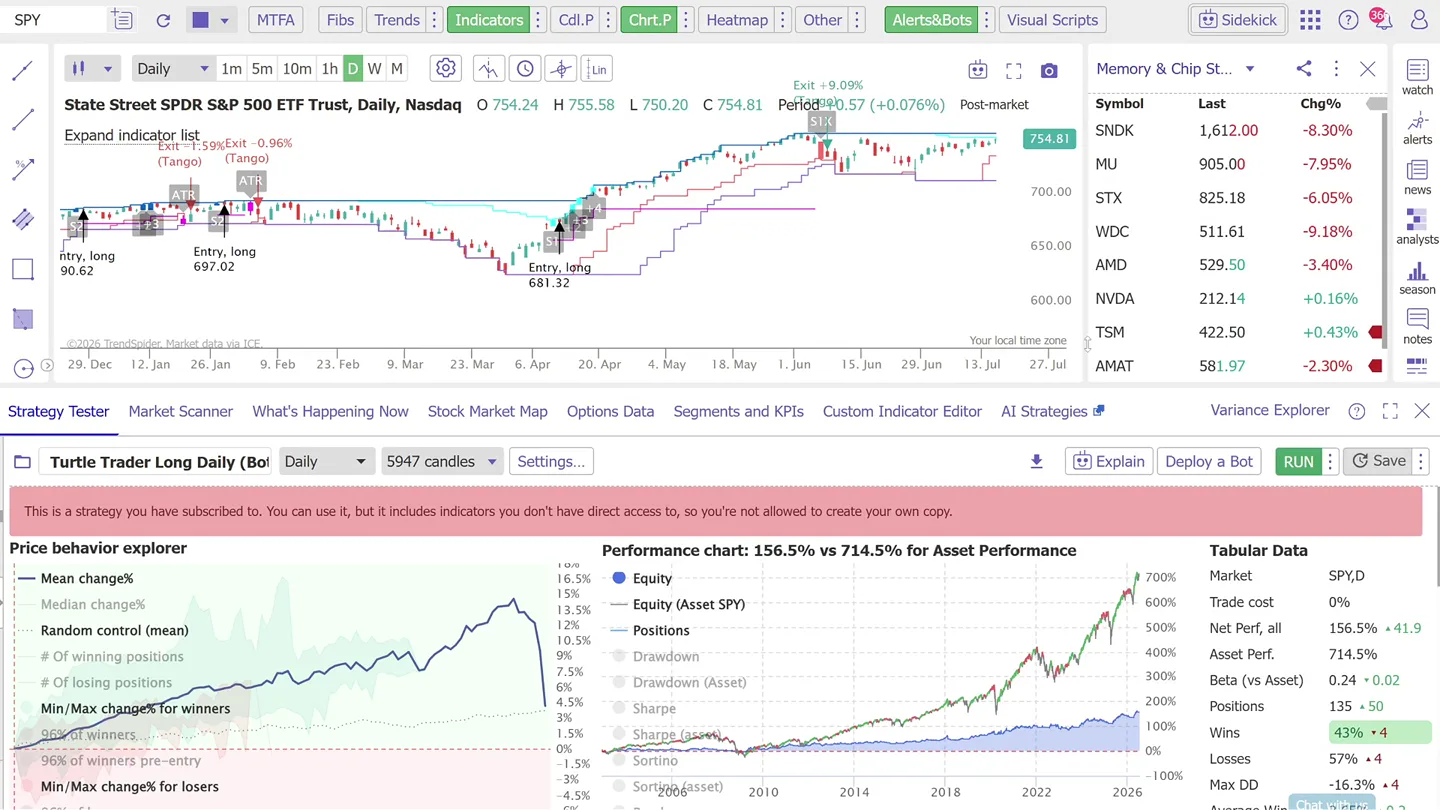Switch to the Options Data tab
Image resolution: width=1440 pixels, height=810 pixels.
coord(610,411)
